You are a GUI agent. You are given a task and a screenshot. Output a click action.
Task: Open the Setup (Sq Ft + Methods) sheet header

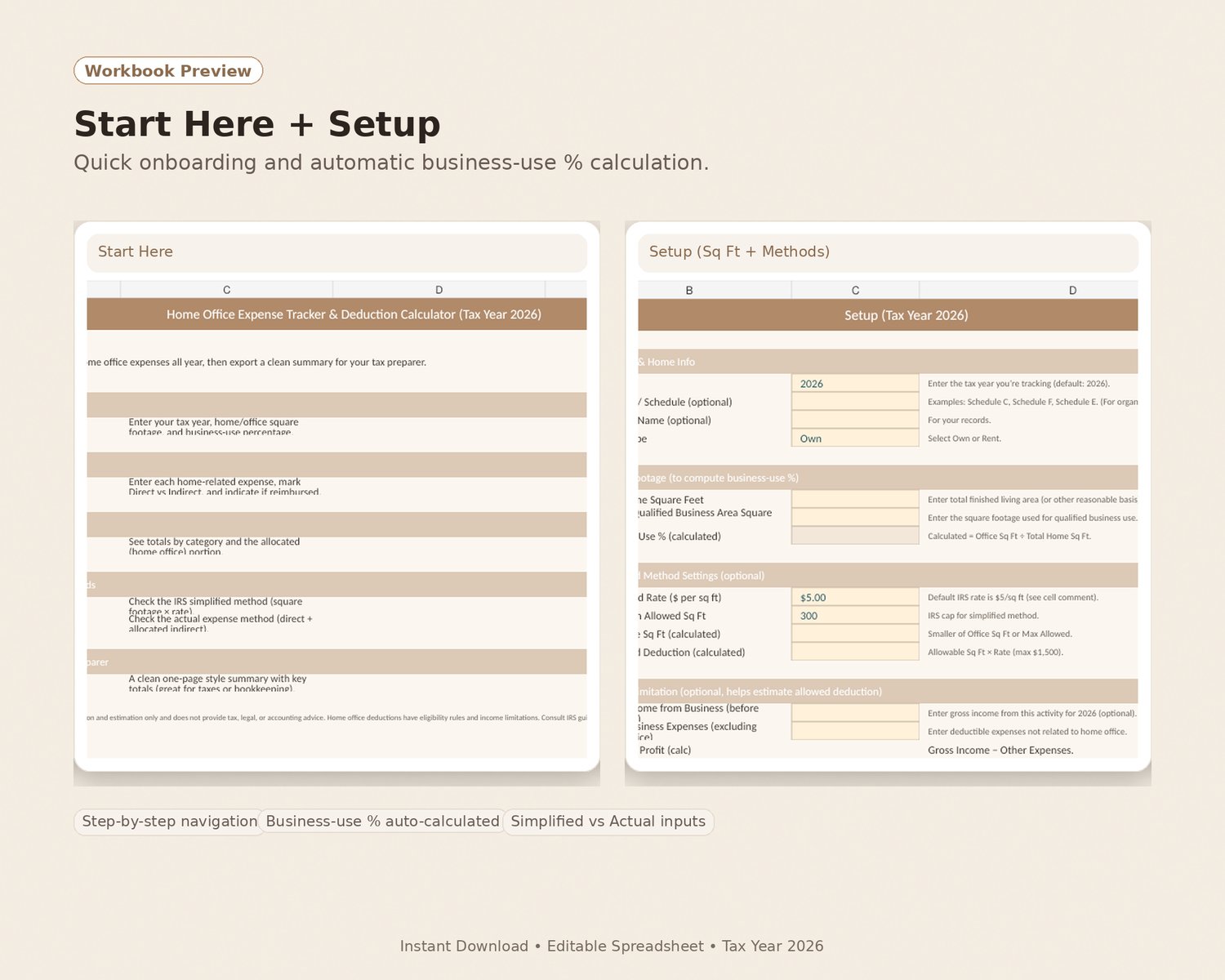[x=889, y=252]
